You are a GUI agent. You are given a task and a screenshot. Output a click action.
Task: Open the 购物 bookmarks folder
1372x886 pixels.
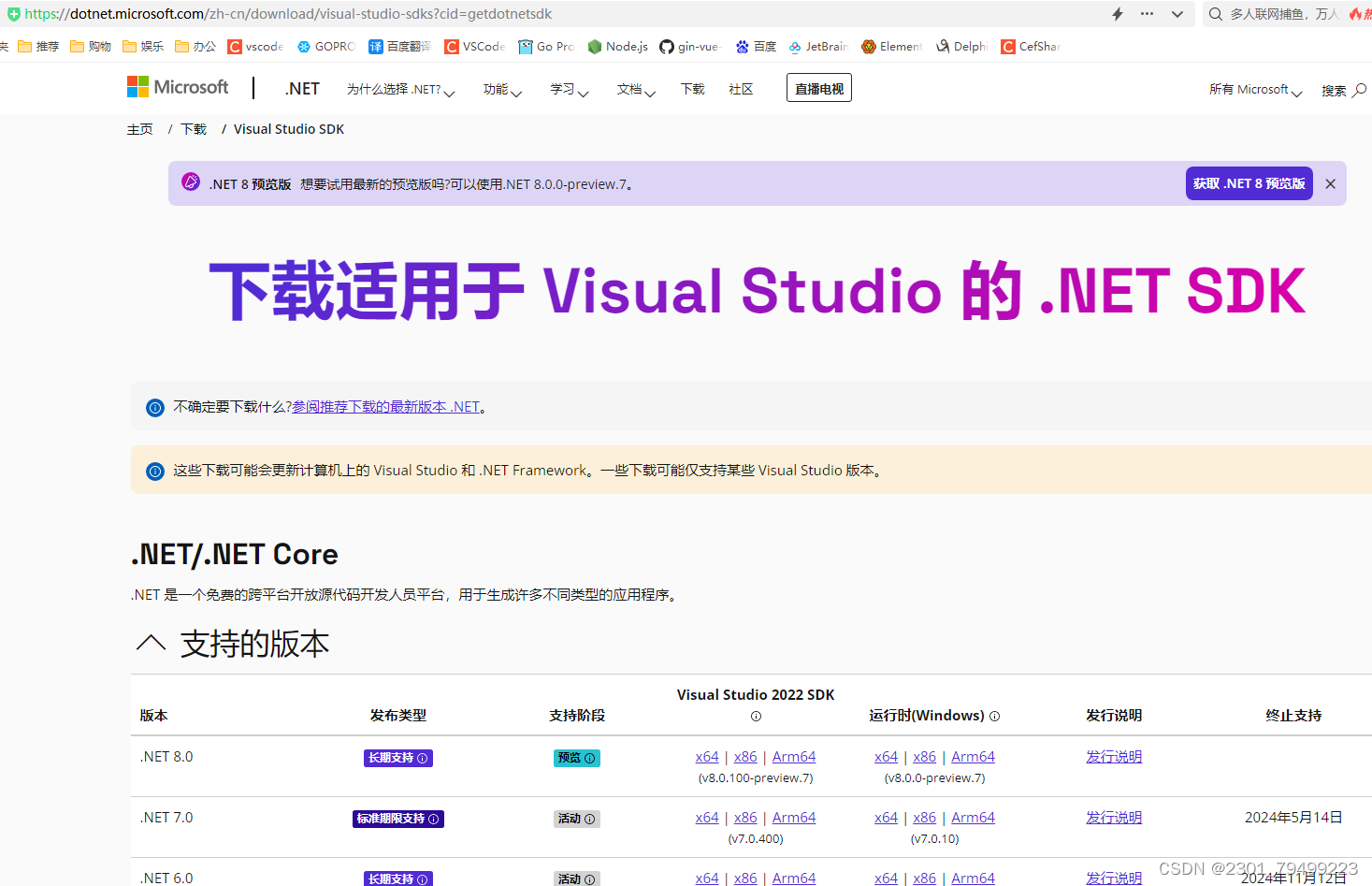(x=91, y=47)
